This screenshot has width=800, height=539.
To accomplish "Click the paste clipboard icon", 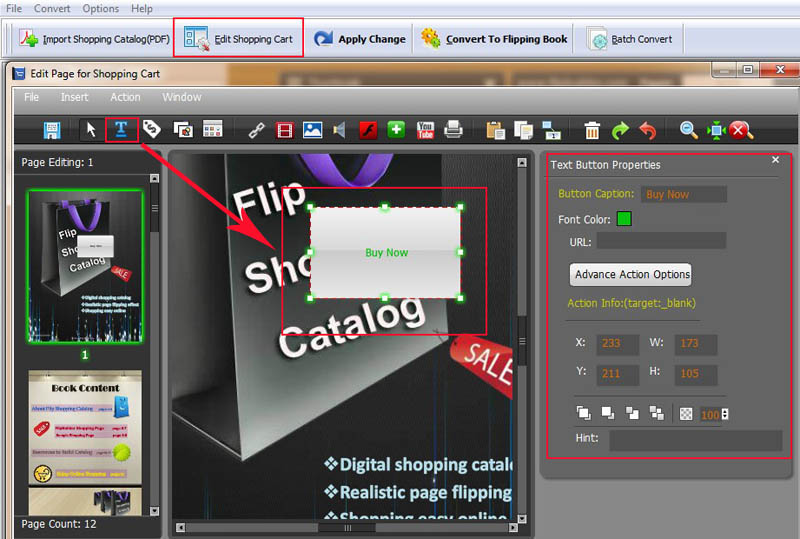I will pyautogui.click(x=495, y=131).
